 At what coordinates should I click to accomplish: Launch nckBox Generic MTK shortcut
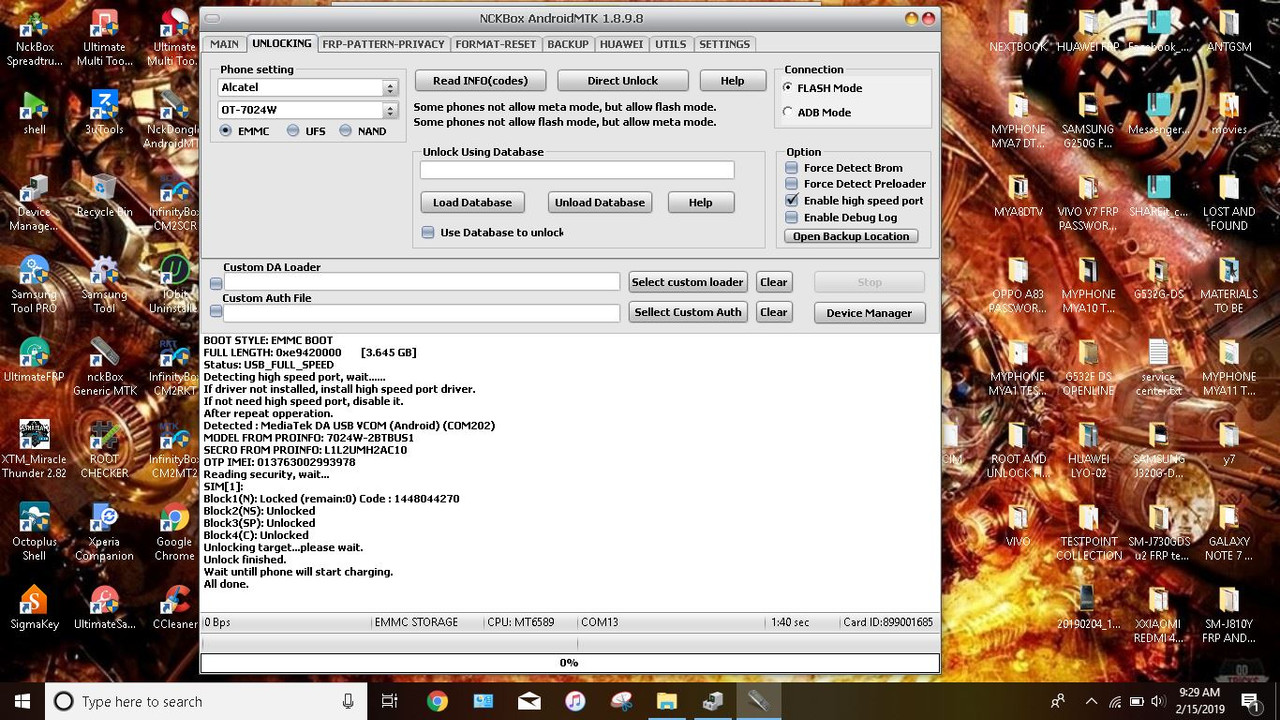point(104,368)
